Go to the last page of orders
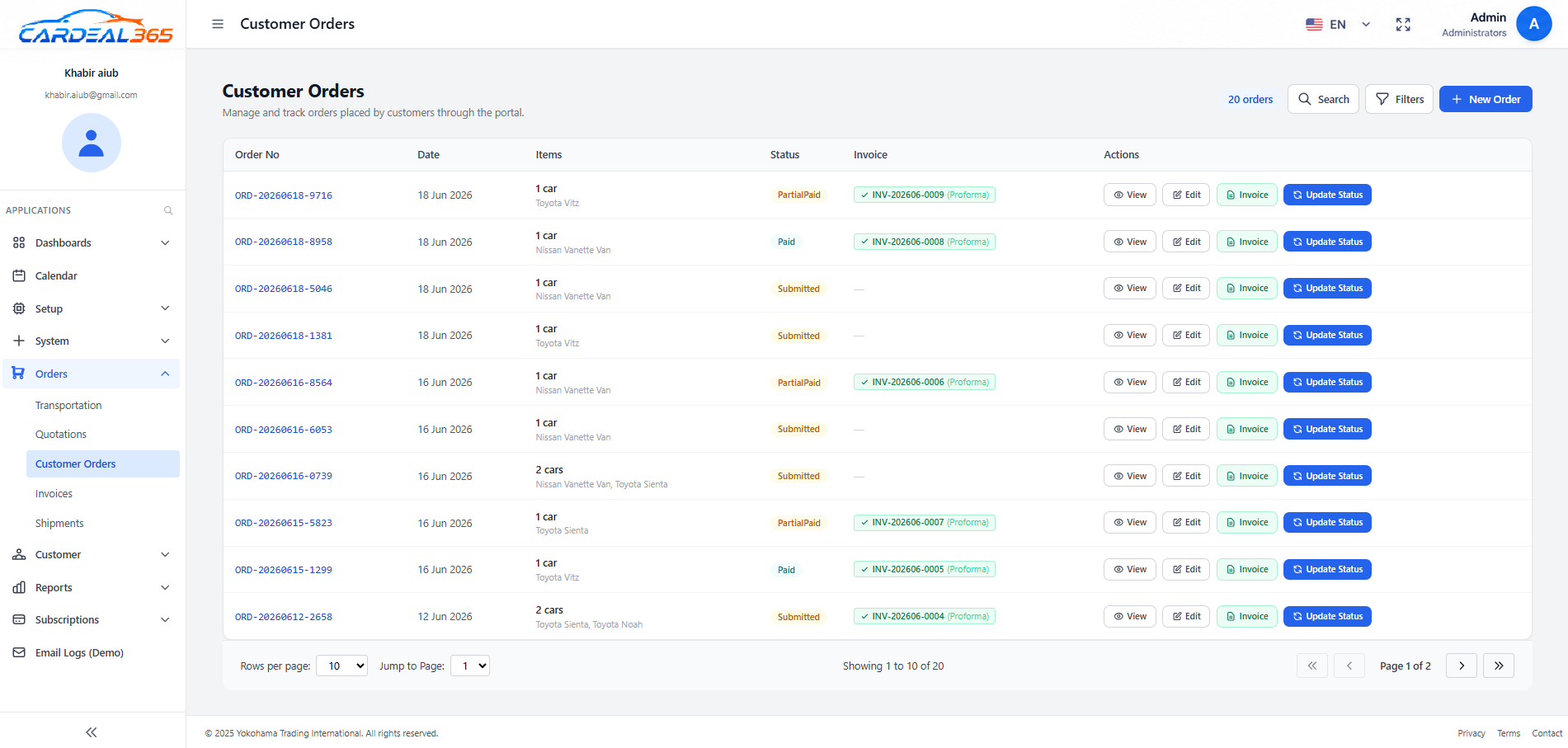Image resolution: width=1568 pixels, height=748 pixels. [1499, 666]
